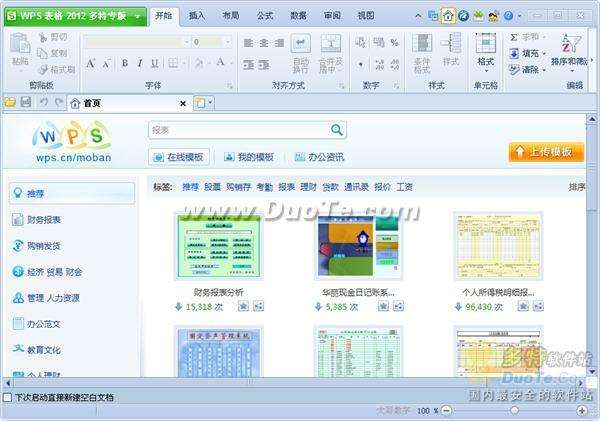Switch to the 插入 ribbon tab

[x=197, y=16]
